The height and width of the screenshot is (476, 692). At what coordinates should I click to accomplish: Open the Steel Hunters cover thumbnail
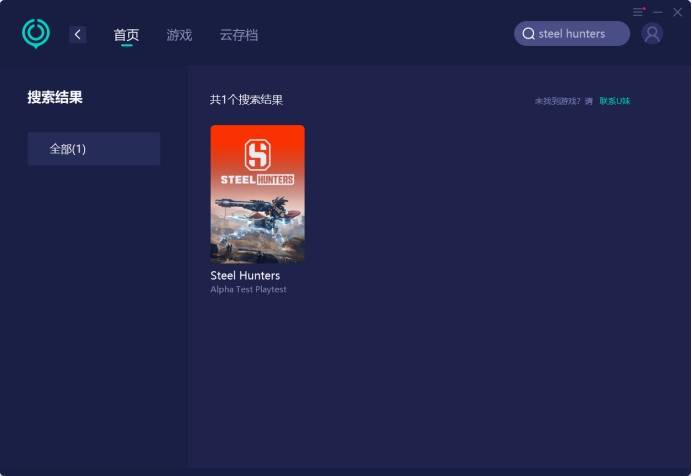(x=257, y=194)
